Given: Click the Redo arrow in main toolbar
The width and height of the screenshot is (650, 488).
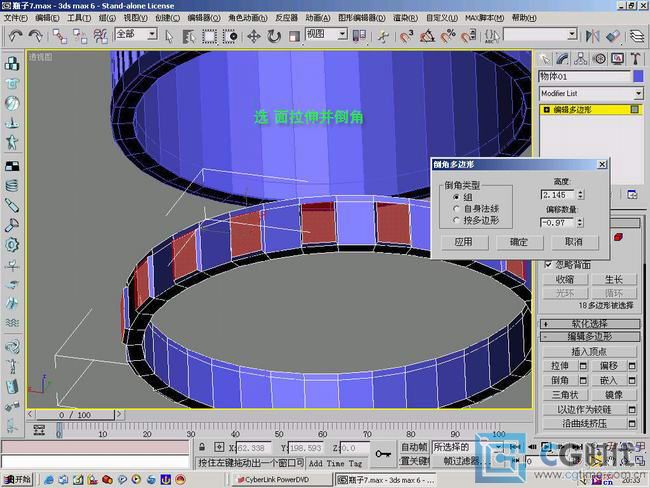Looking at the screenshot, I should [x=36, y=36].
